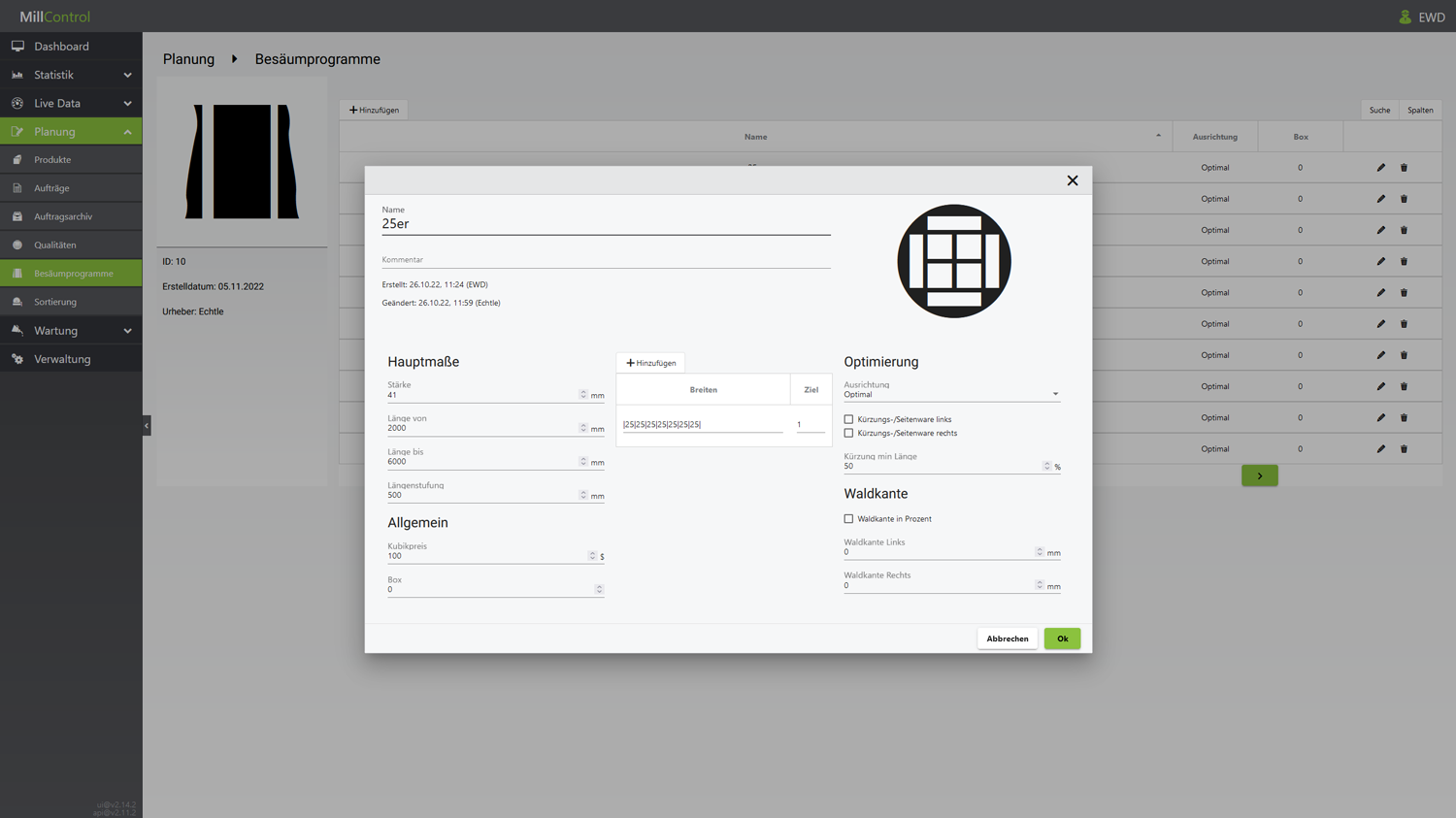Close the dialog with the X icon

click(1072, 180)
